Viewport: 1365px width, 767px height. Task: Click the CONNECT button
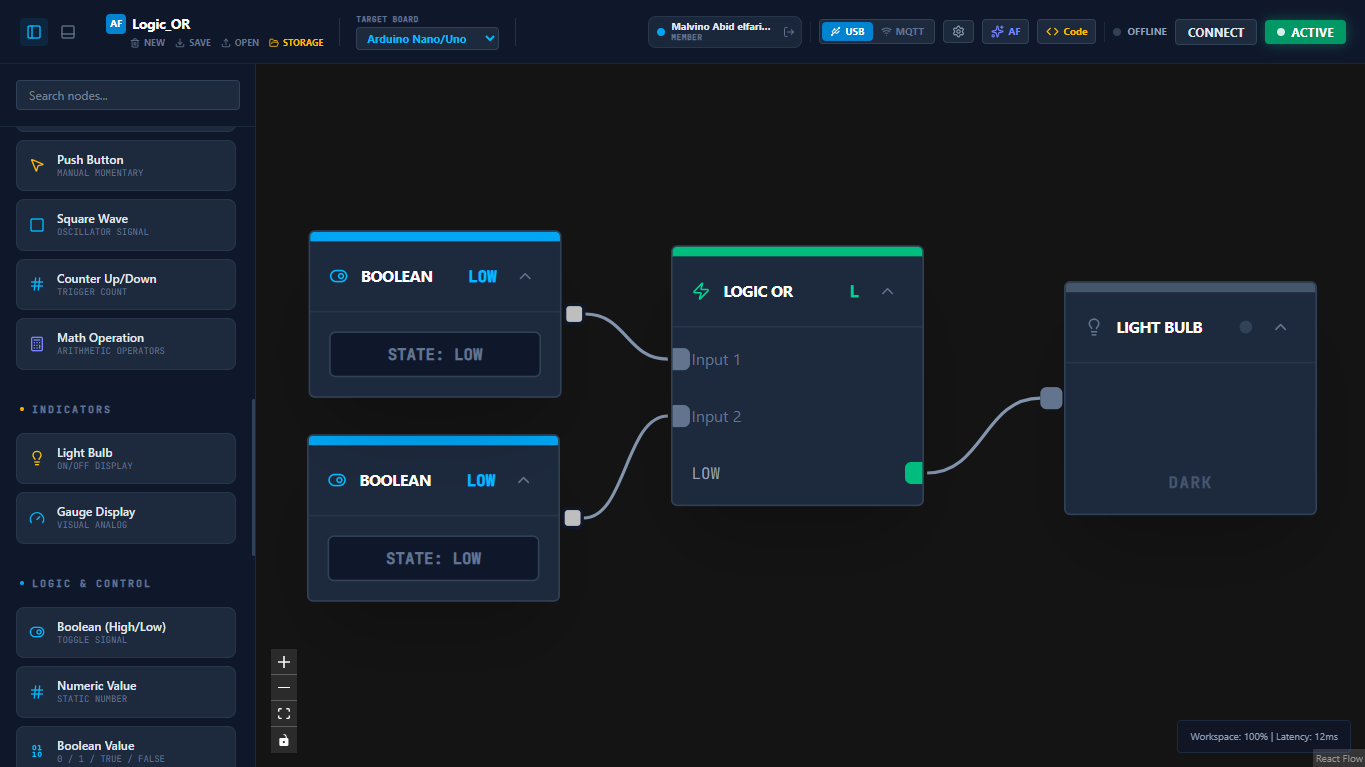[x=1215, y=32]
